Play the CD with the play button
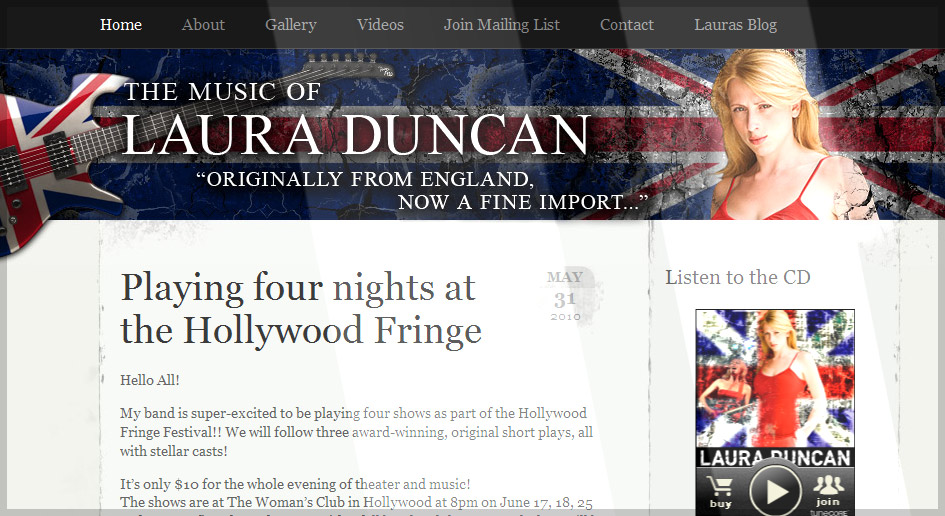This screenshot has height=516, width=945. (775, 491)
